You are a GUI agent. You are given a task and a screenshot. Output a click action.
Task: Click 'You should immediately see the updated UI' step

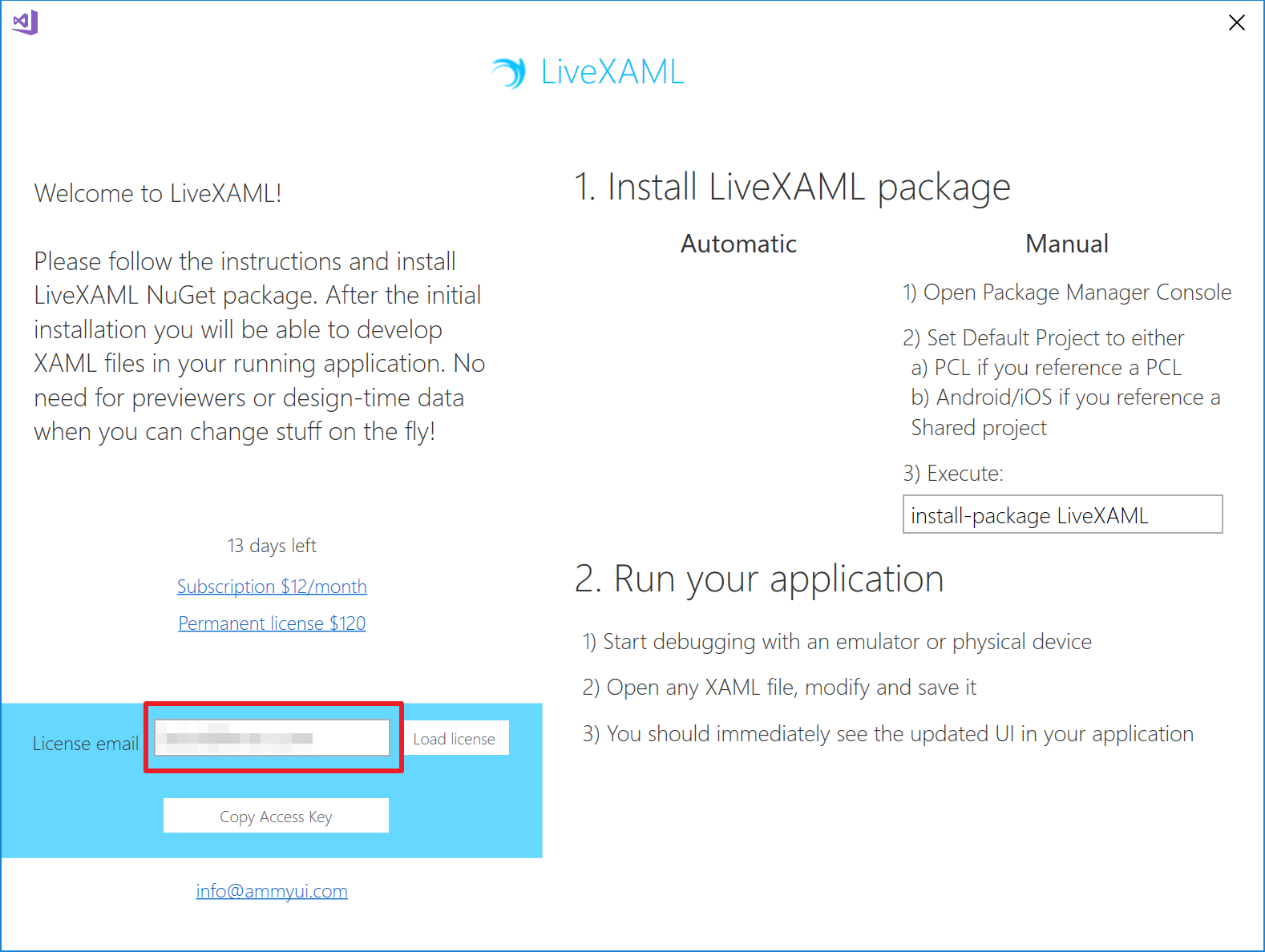pyautogui.click(x=888, y=734)
